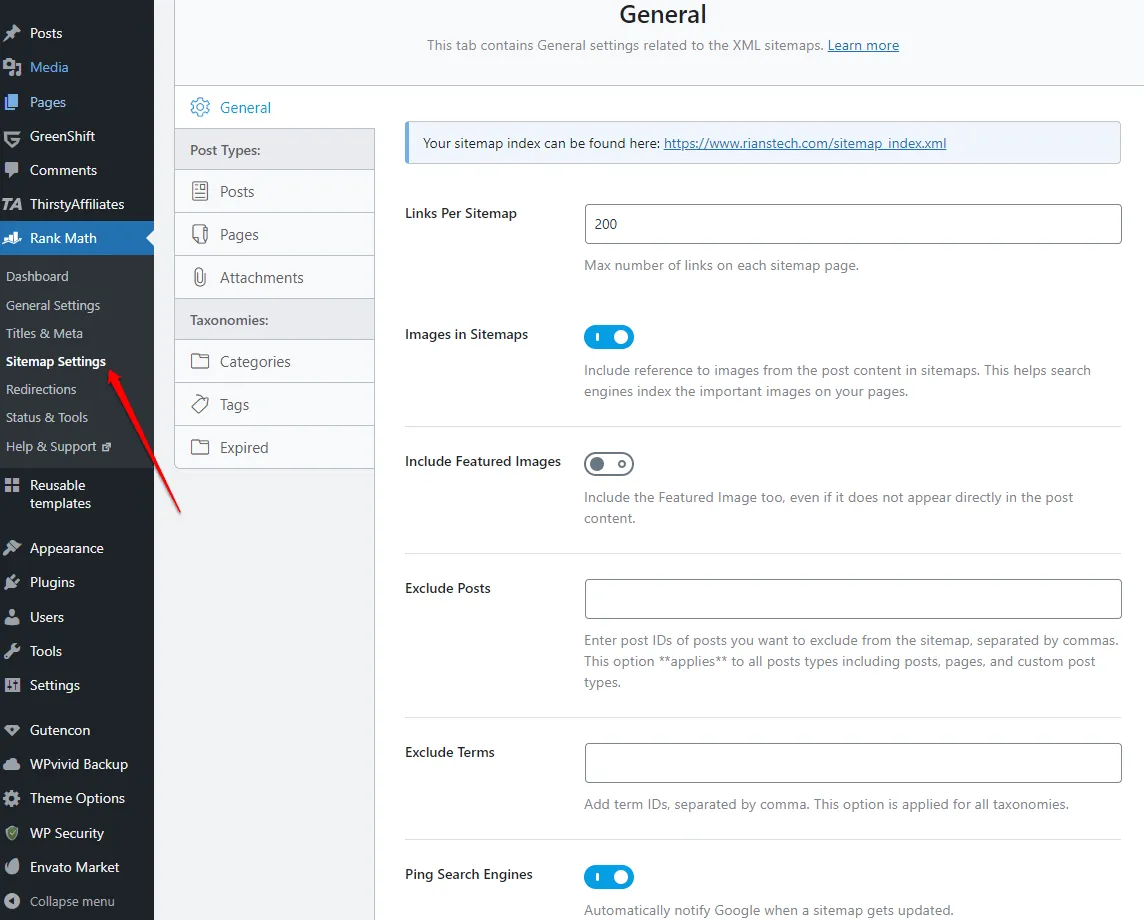Screen dimensions: 1144x920
Task: Disable Images in Sitemaps
Action: tap(609, 337)
